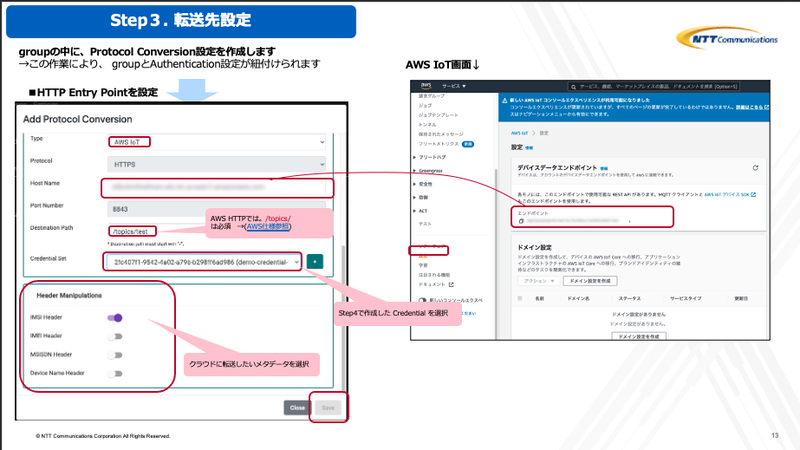800x450 pixels.
Task: Click the info link beside 設定 heading
Action: point(529,148)
